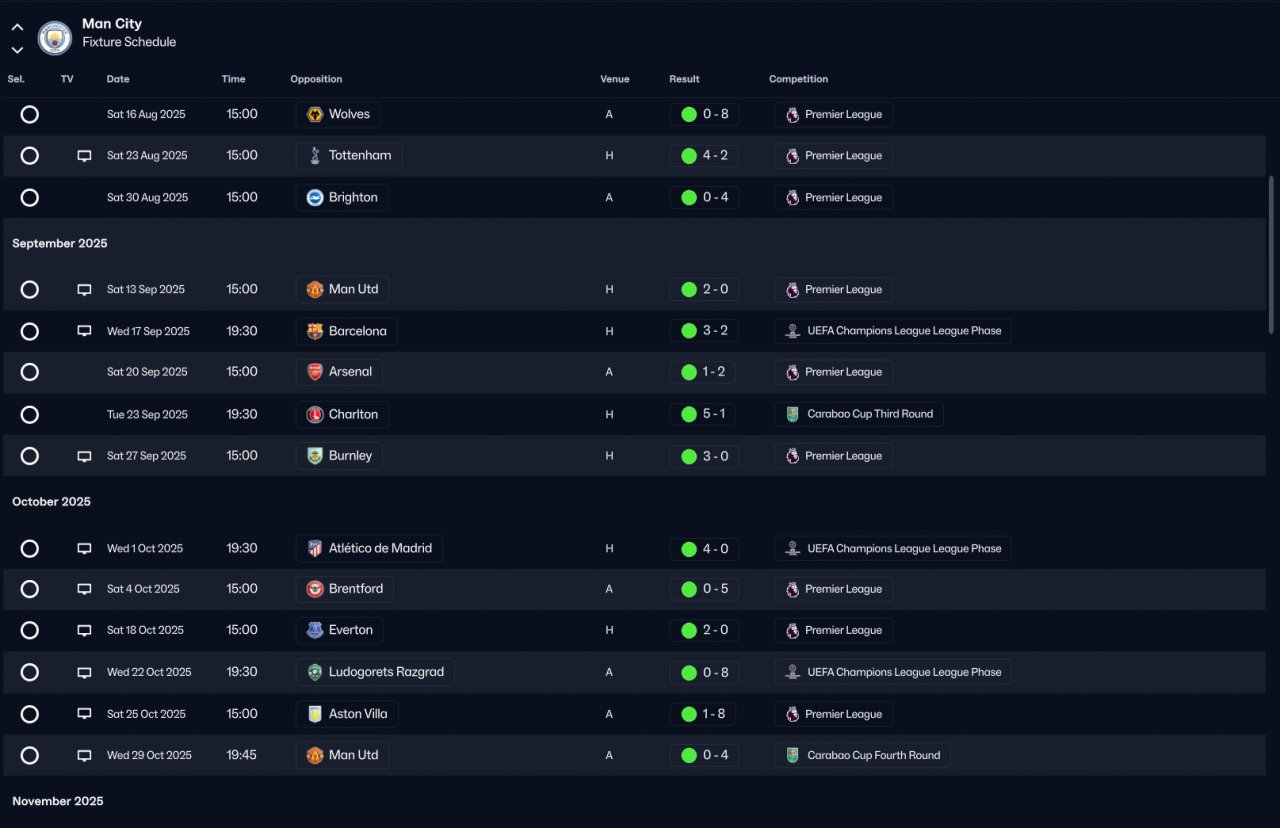1280x828 pixels.
Task: Open the Brentford opposition team button
Action: click(x=345, y=589)
